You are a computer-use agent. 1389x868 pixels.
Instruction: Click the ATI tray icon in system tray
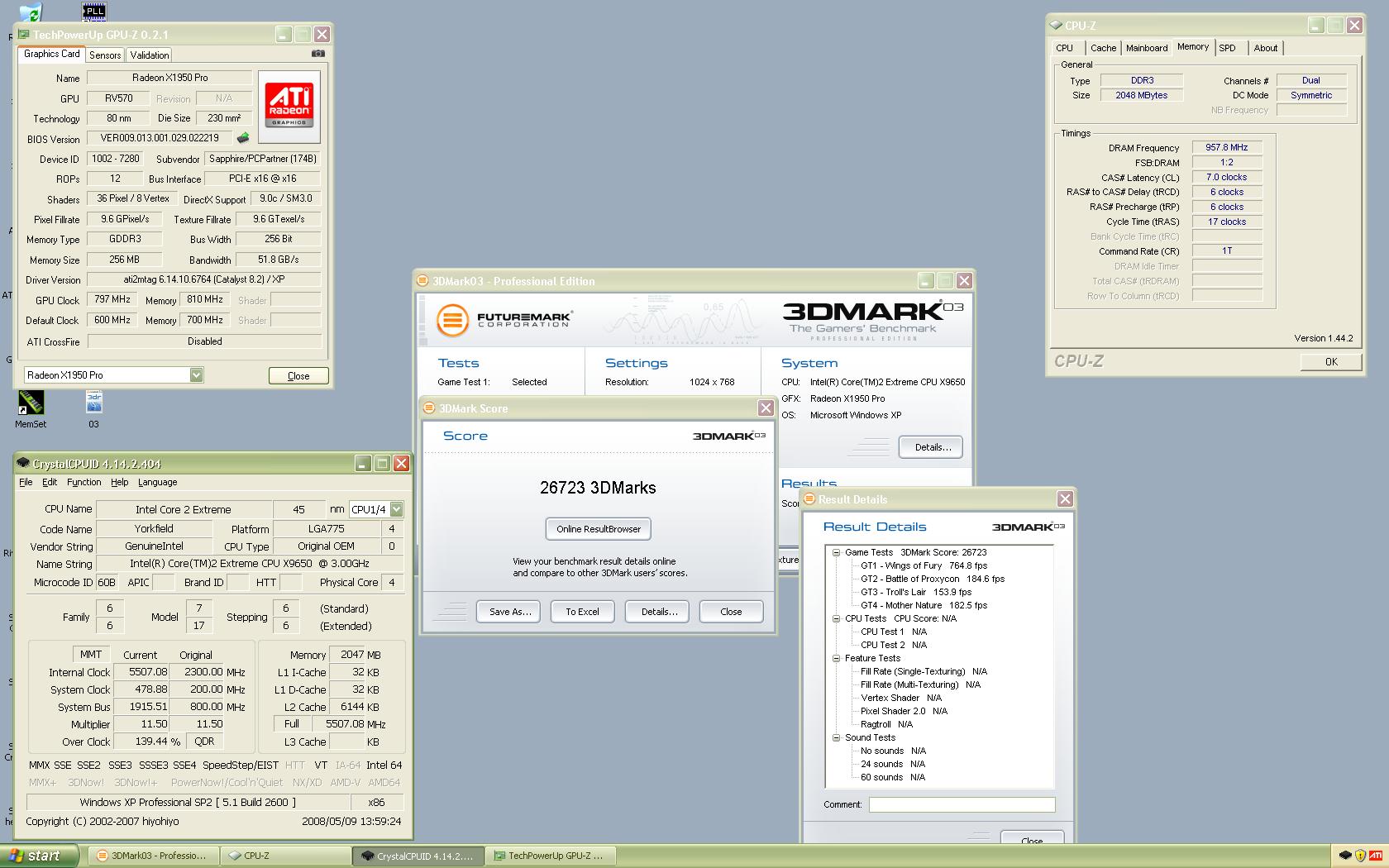pos(1375,856)
